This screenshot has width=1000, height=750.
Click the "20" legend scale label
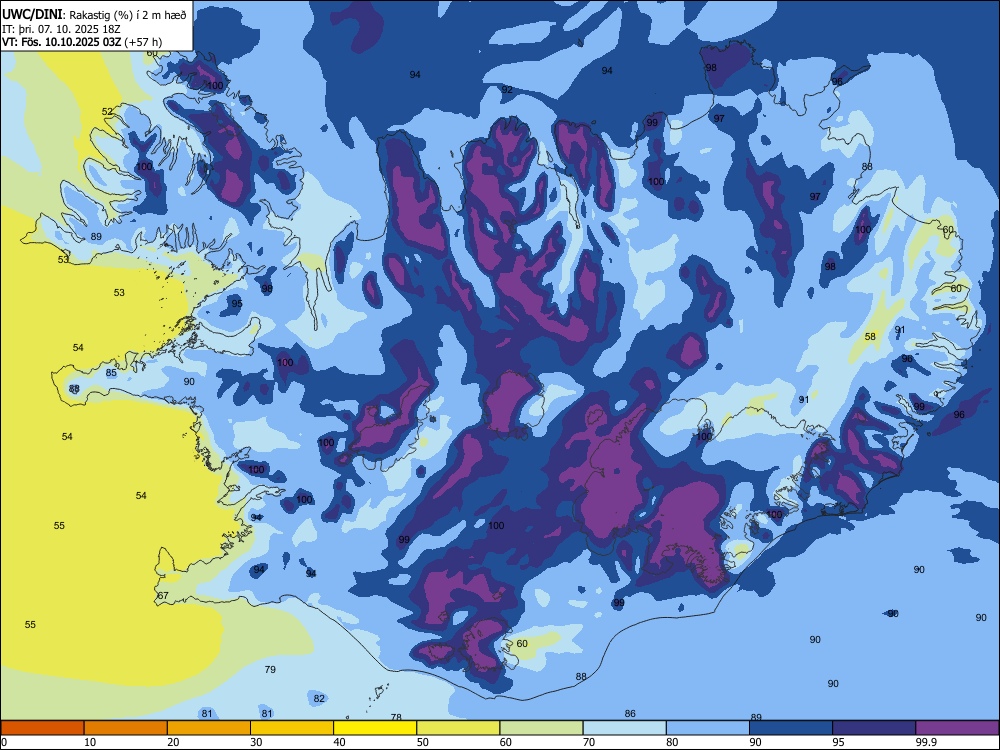(x=173, y=742)
